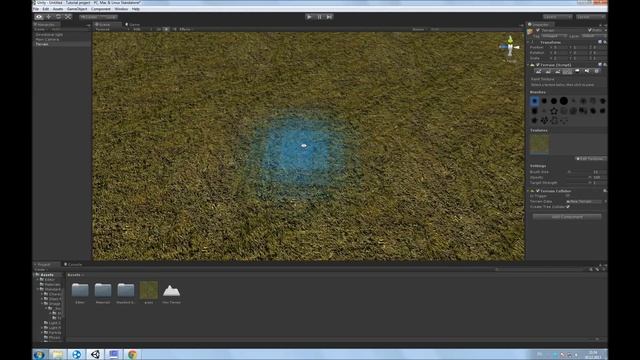The image size is (640, 360).
Task: Toggle the Static checkbox
Action: (x=590, y=30)
